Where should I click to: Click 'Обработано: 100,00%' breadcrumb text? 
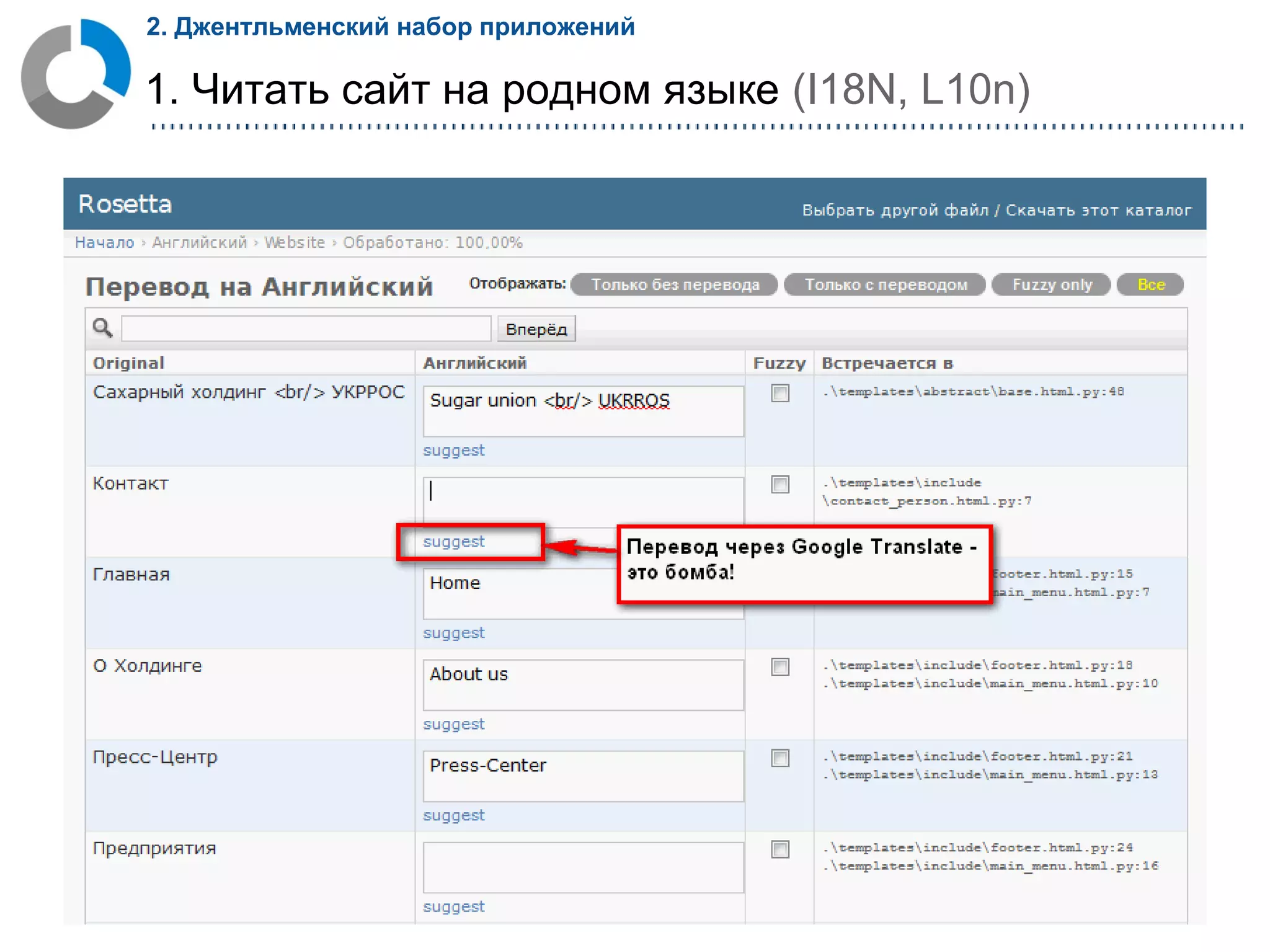pyautogui.click(x=433, y=242)
